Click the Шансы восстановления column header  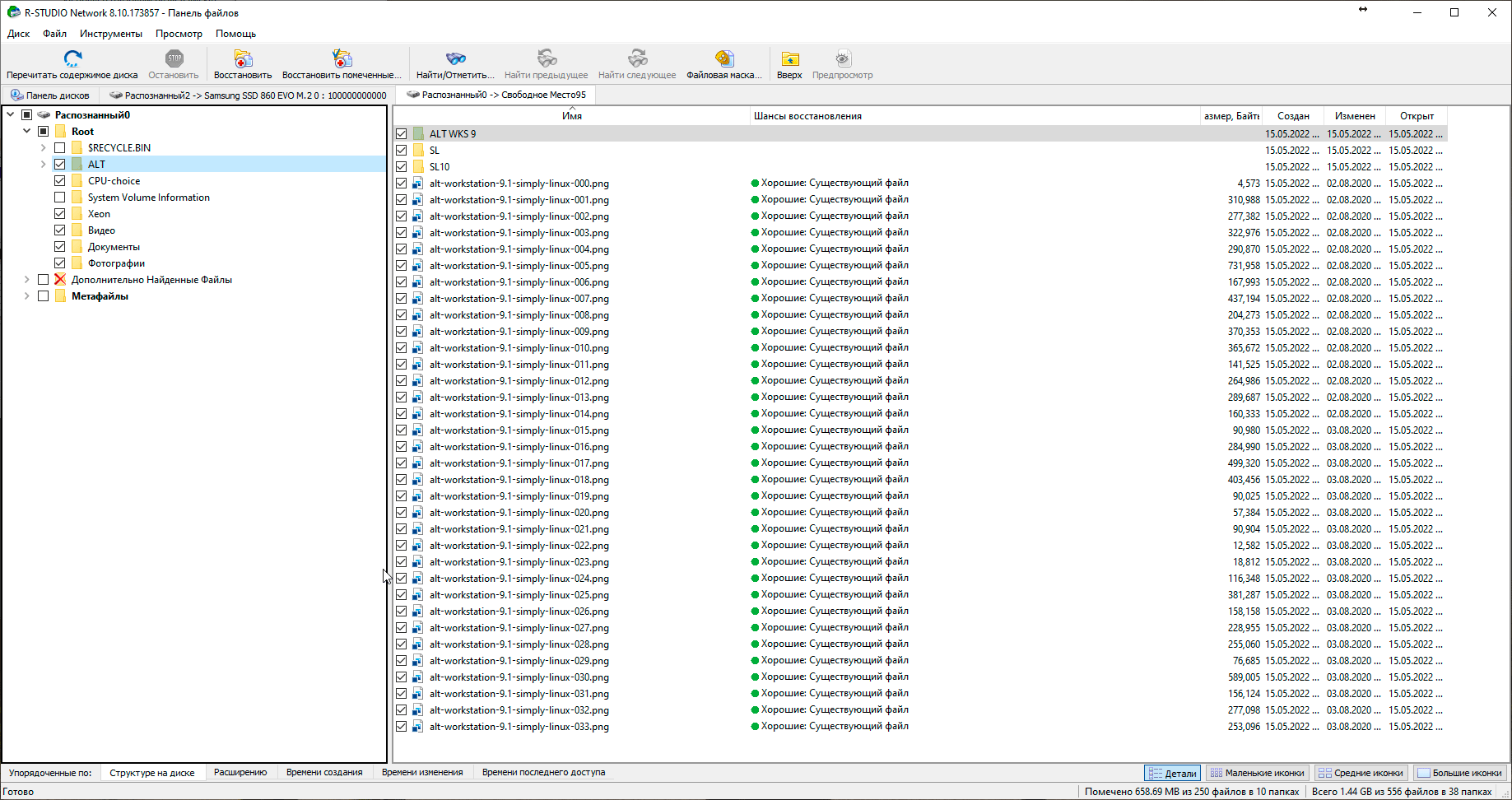pyautogui.click(x=975, y=116)
